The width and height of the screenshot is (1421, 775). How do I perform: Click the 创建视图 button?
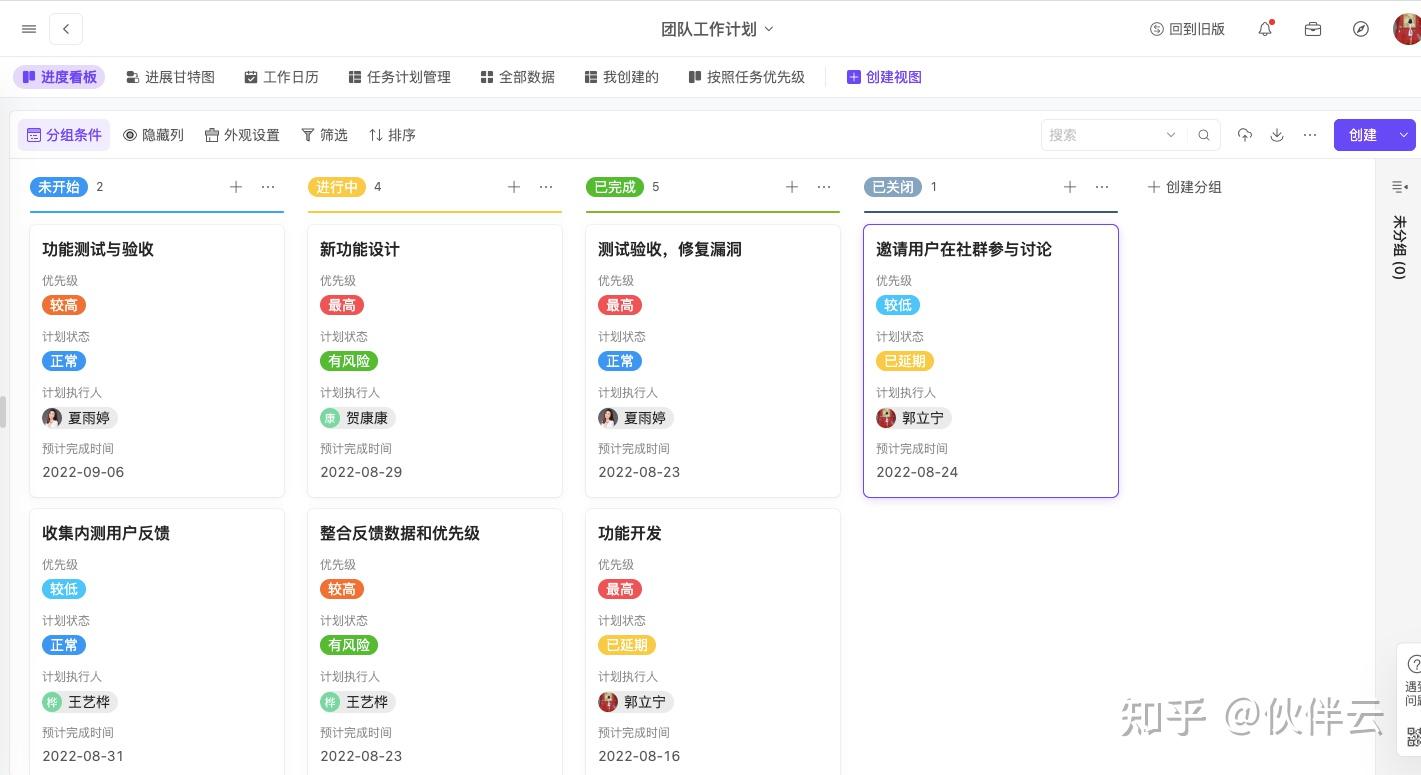point(884,77)
